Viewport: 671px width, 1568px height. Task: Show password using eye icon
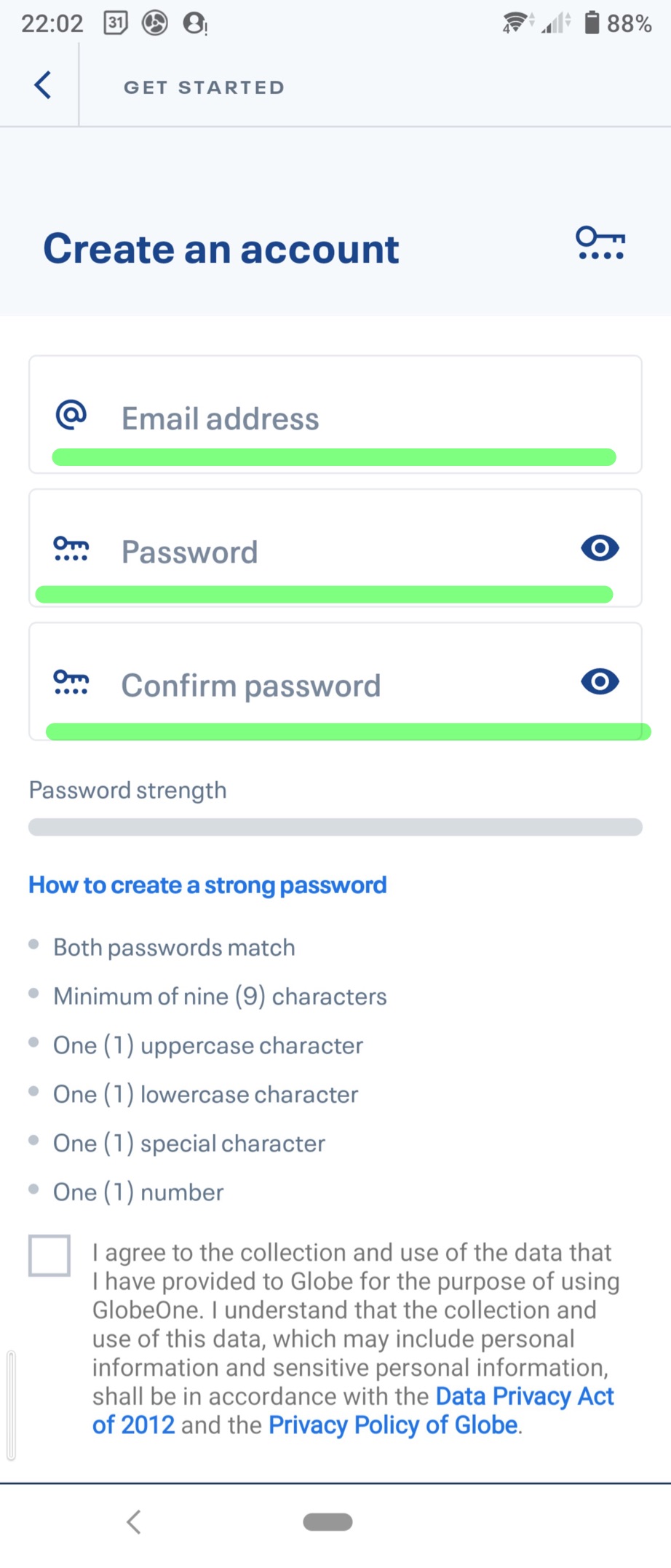point(600,548)
